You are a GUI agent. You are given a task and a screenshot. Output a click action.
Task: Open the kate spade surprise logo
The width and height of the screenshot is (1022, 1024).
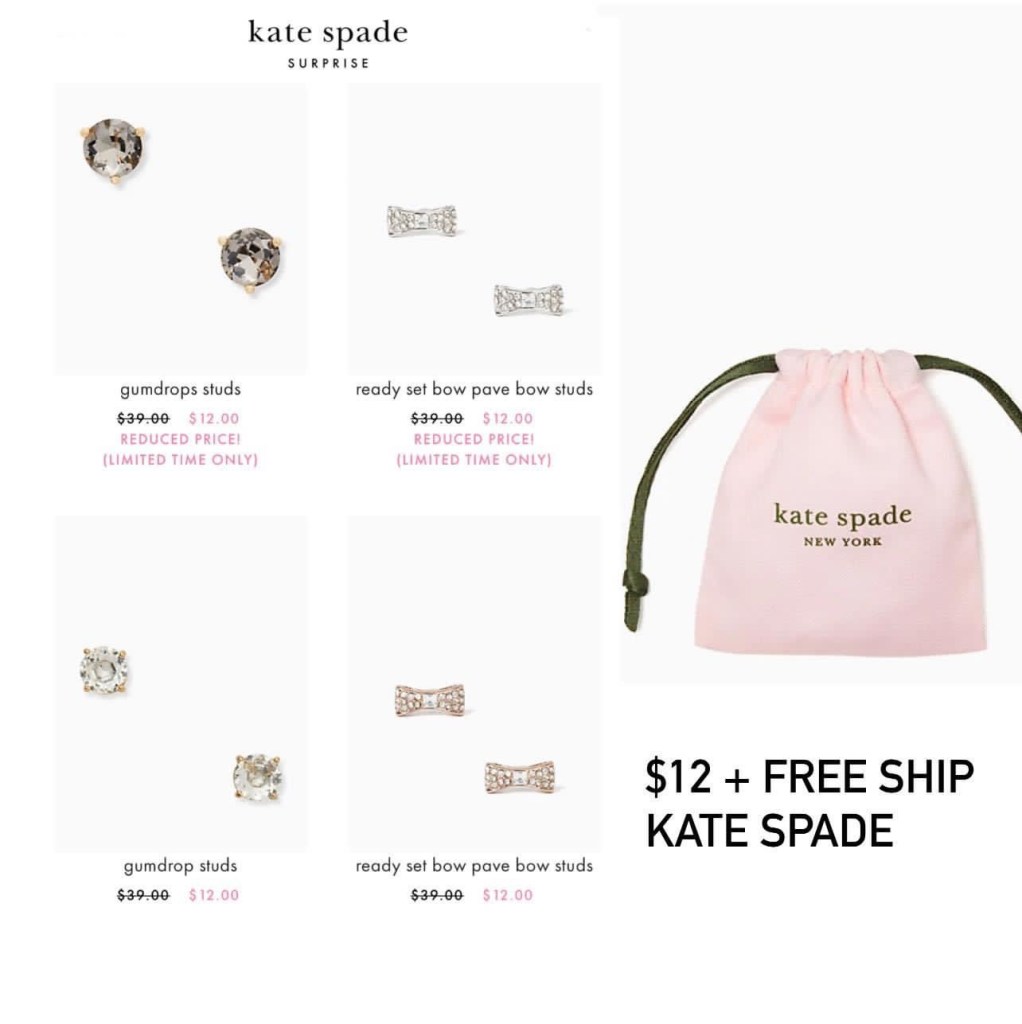coord(328,44)
